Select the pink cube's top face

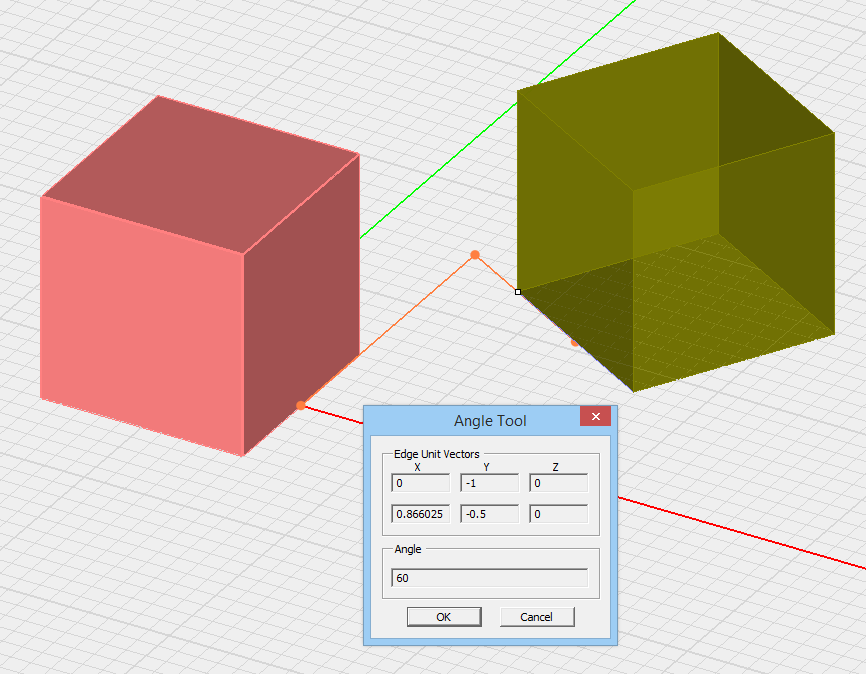200,175
